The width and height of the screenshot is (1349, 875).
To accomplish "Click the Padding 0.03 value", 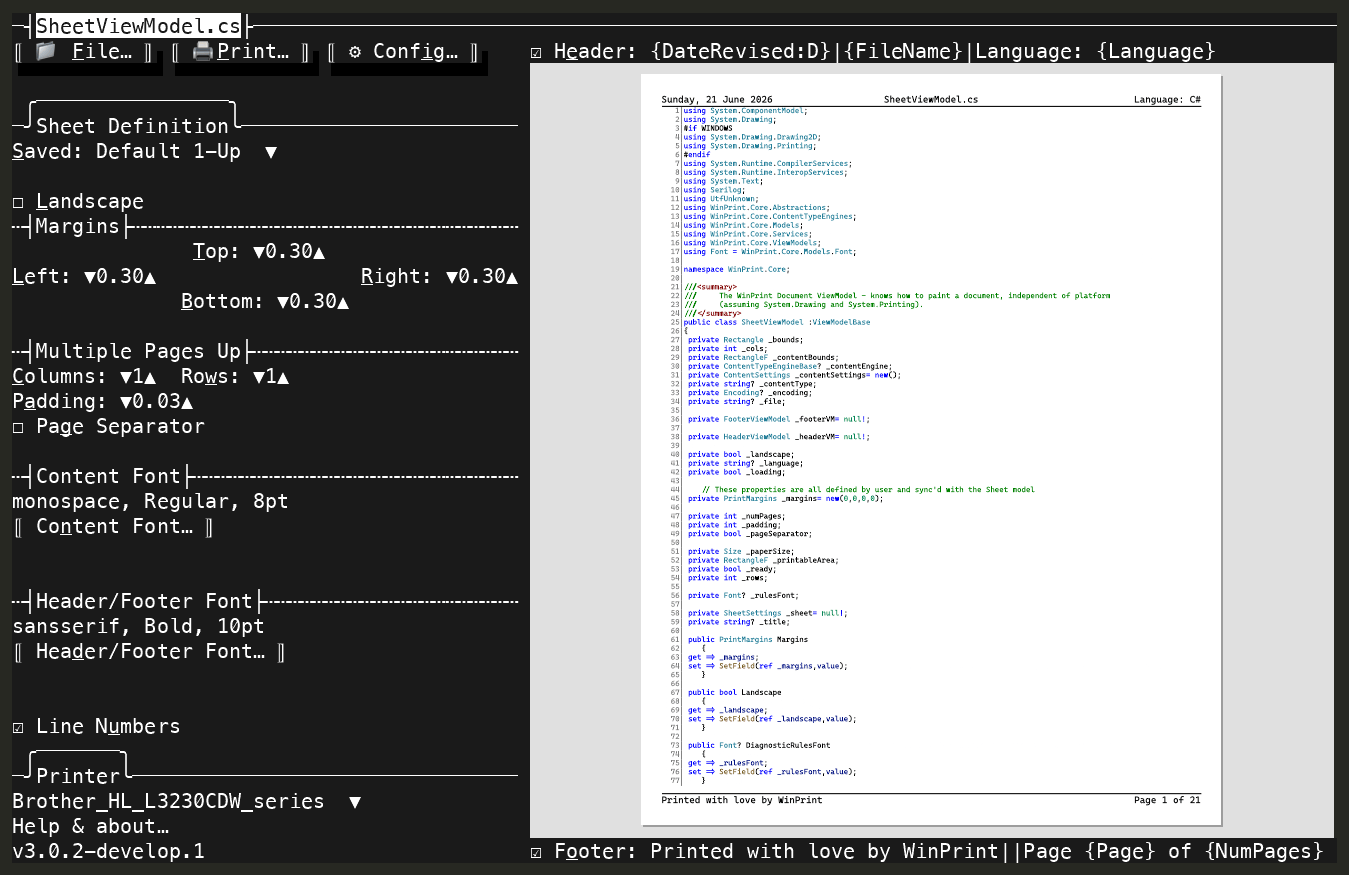I will pyautogui.click(x=156, y=402).
